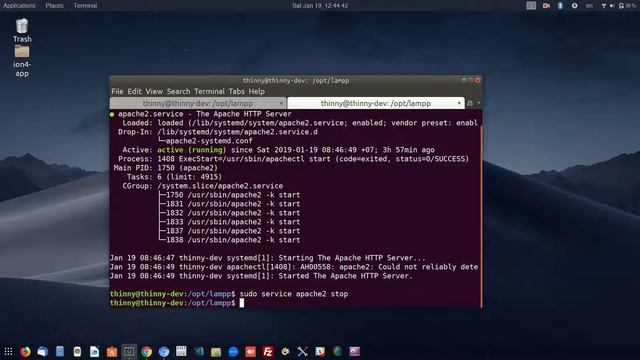Image resolution: width=640 pixels, height=360 pixels.
Task: Open the tab list dropdown arrow in the terminal
Action: (478, 103)
